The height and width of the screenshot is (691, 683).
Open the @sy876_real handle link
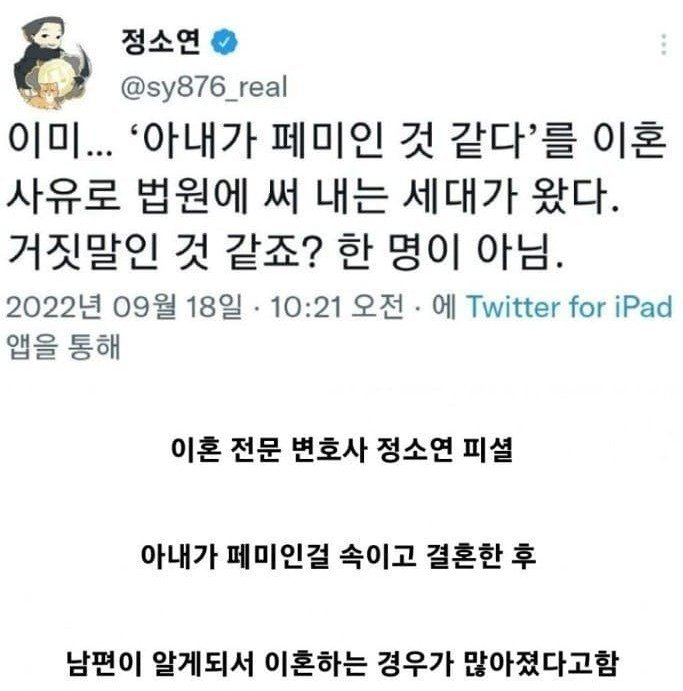(x=204, y=87)
